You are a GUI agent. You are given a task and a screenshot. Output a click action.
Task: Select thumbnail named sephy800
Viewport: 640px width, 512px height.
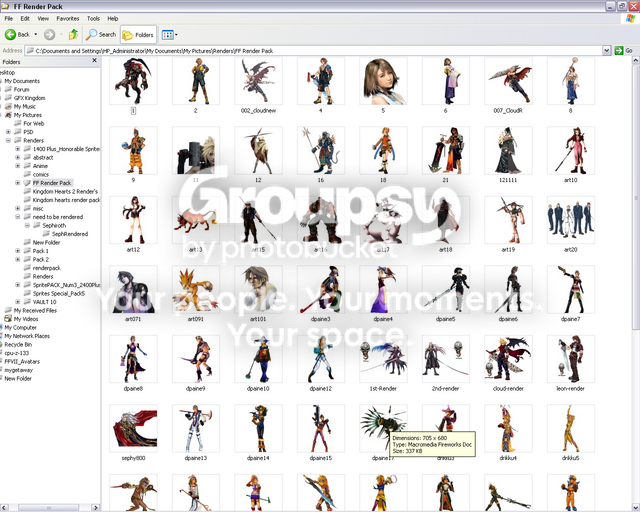pos(133,428)
